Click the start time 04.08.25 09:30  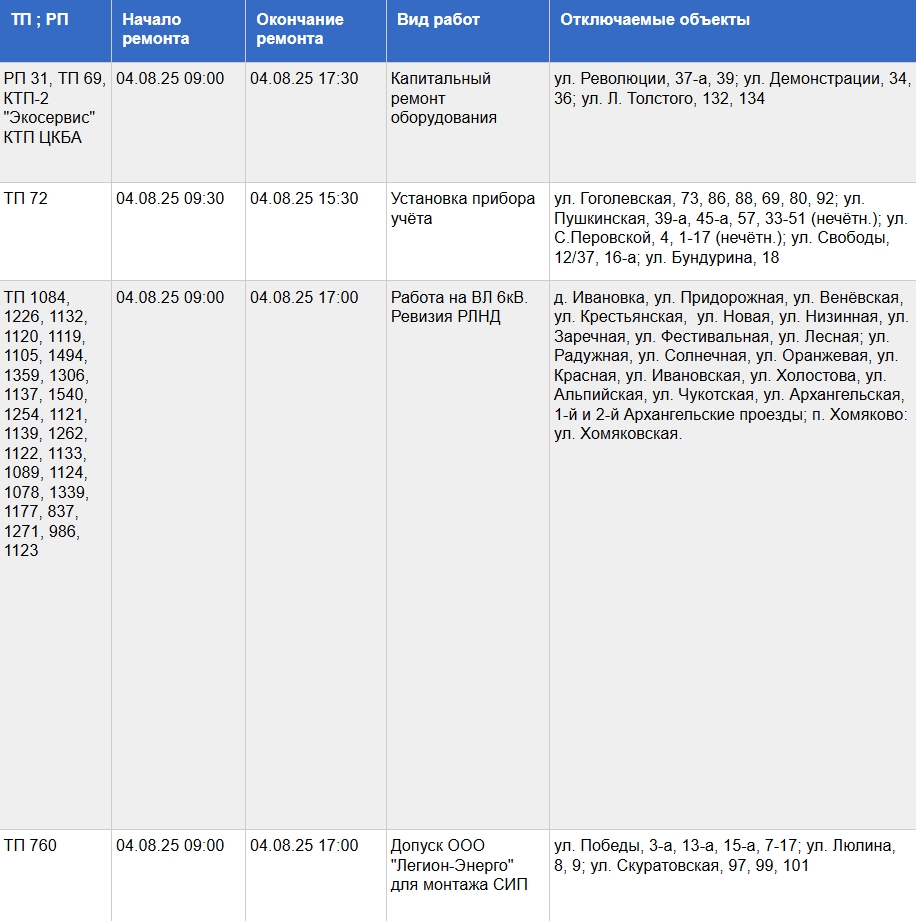coord(170,199)
